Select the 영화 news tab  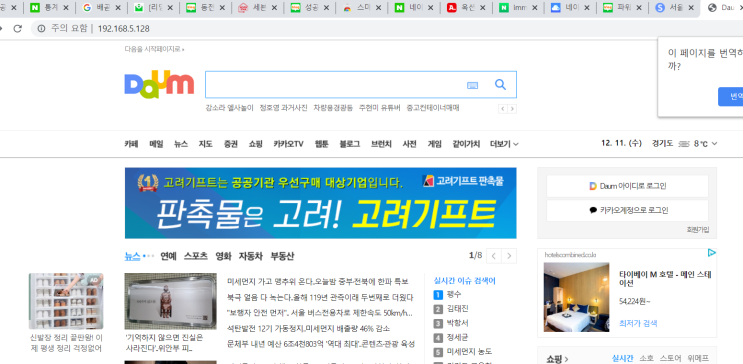[x=223, y=256]
